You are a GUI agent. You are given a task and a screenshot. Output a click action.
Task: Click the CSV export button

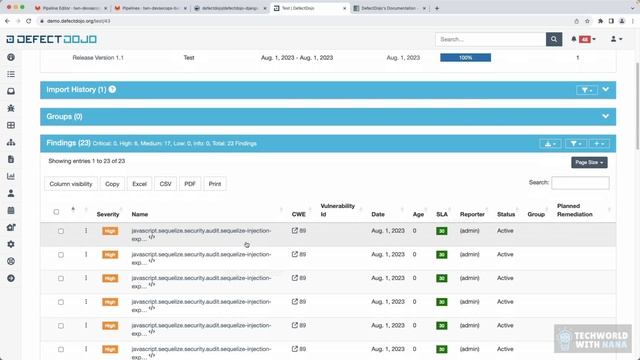(x=165, y=184)
